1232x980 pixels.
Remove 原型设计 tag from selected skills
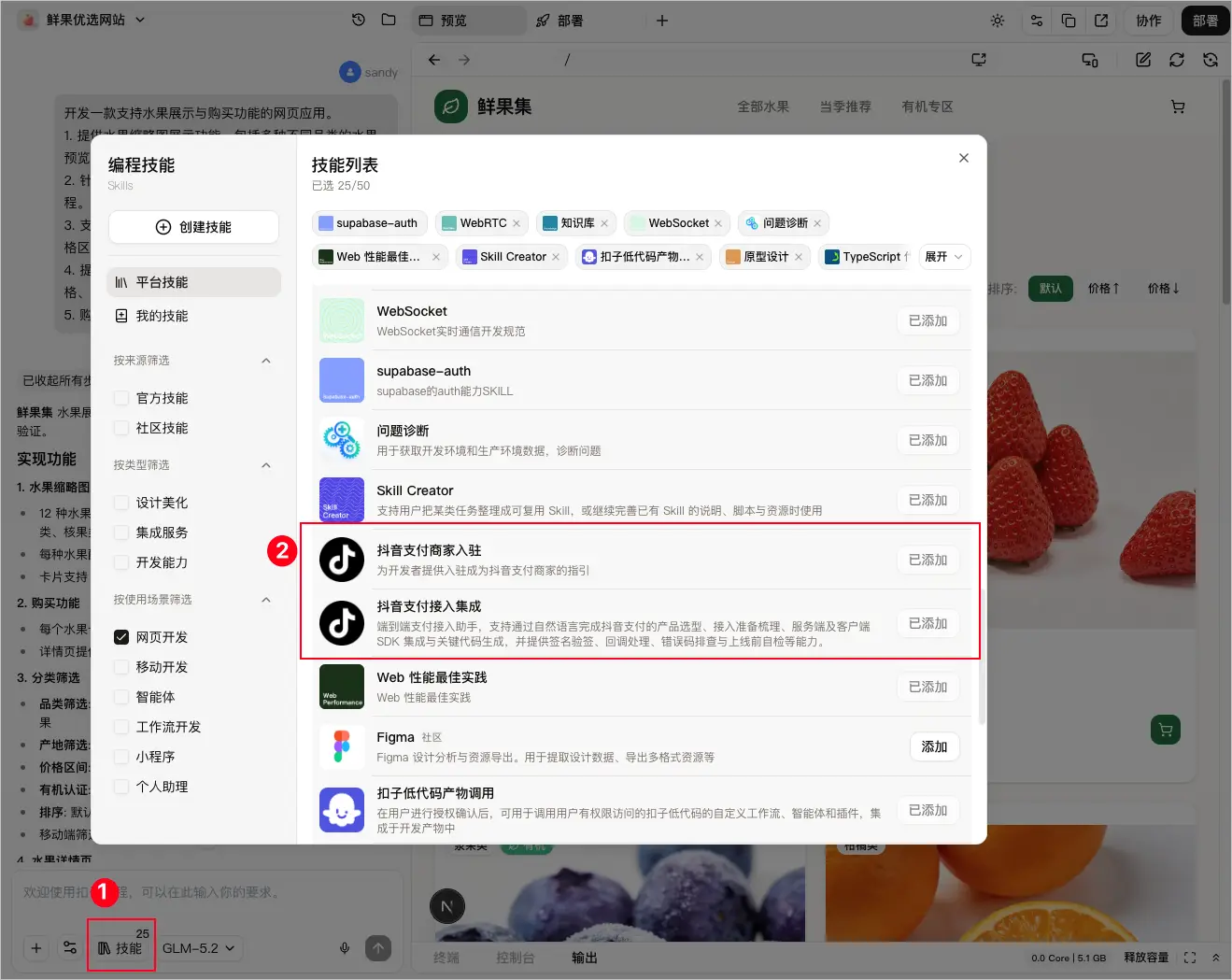(x=799, y=257)
